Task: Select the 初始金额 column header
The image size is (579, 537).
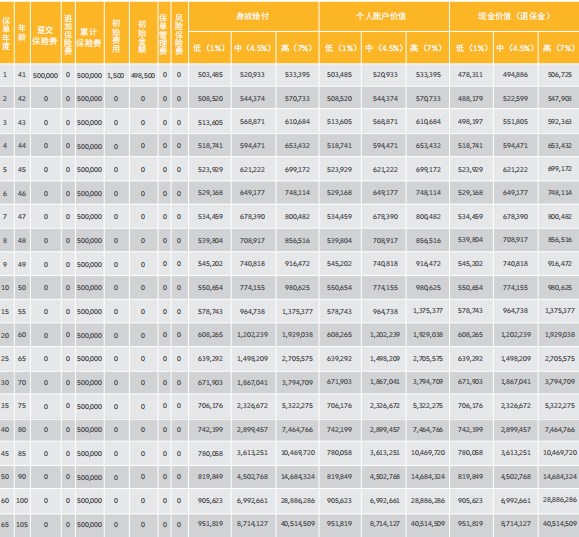Action: (143, 33)
